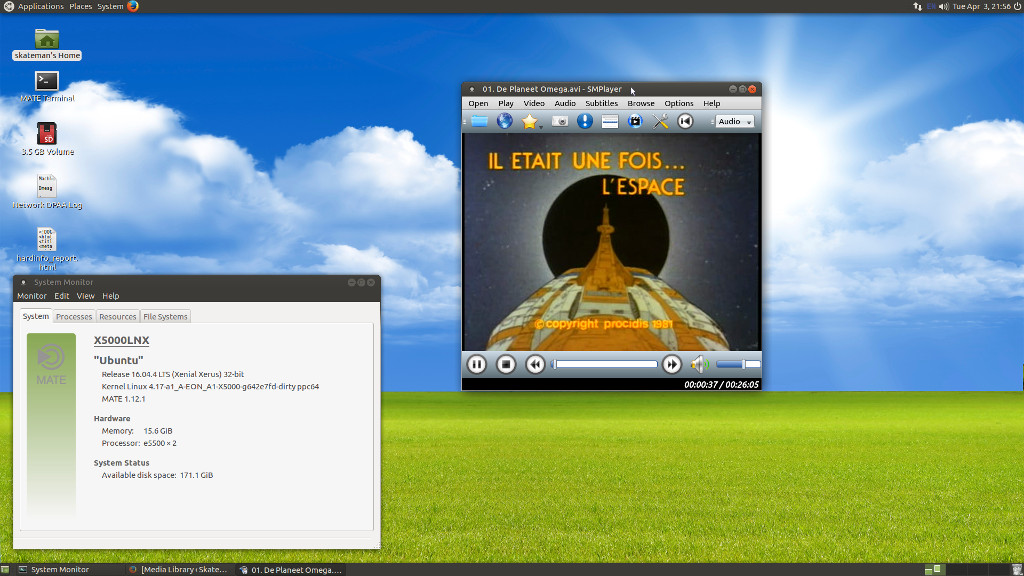This screenshot has height=576, width=1024.
Task: Click the volume speaker icon in top panel
Action: (944, 7)
